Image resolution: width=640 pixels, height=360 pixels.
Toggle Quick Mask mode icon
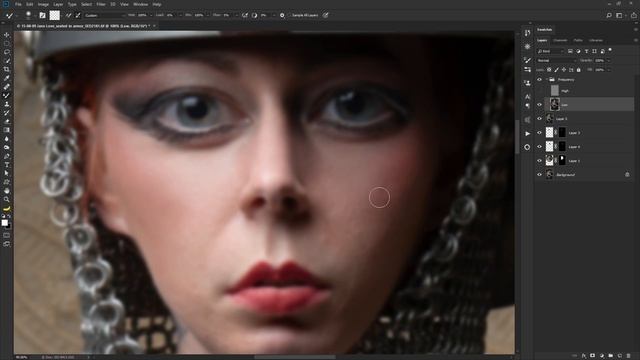tap(7, 235)
